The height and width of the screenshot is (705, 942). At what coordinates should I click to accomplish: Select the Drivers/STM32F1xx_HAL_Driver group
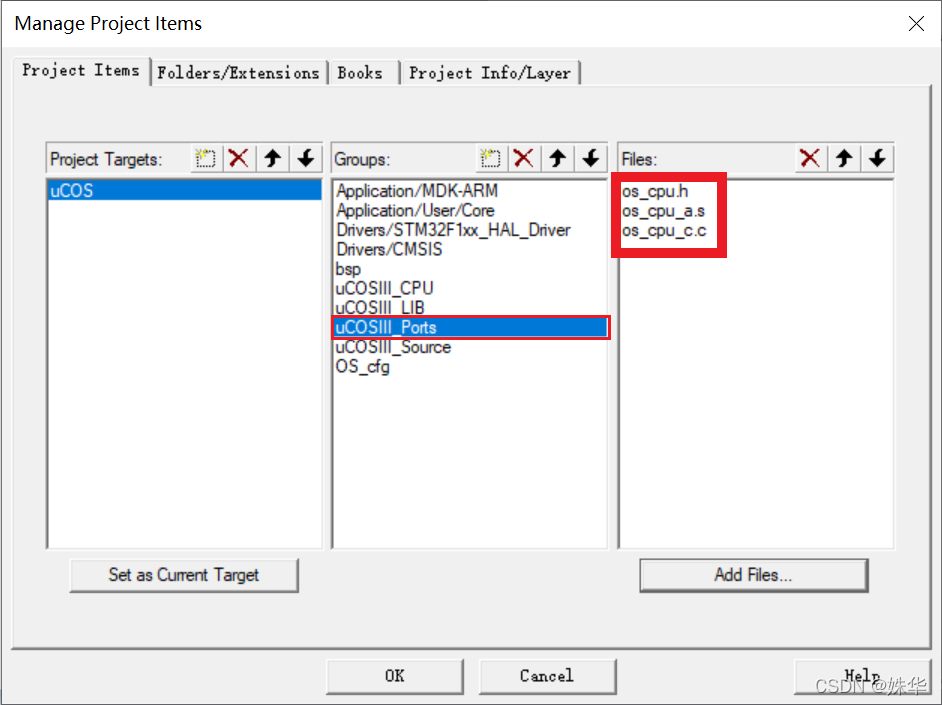coord(469,230)
